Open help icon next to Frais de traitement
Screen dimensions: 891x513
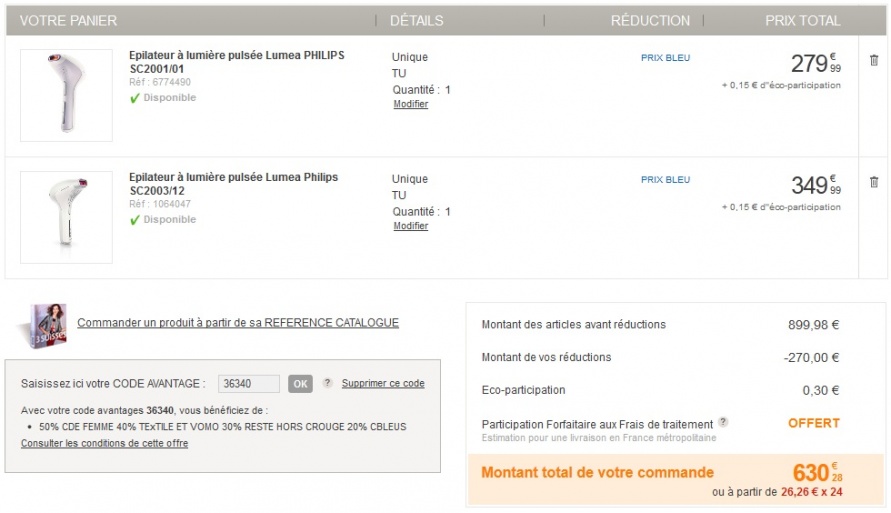coord(723,423)
